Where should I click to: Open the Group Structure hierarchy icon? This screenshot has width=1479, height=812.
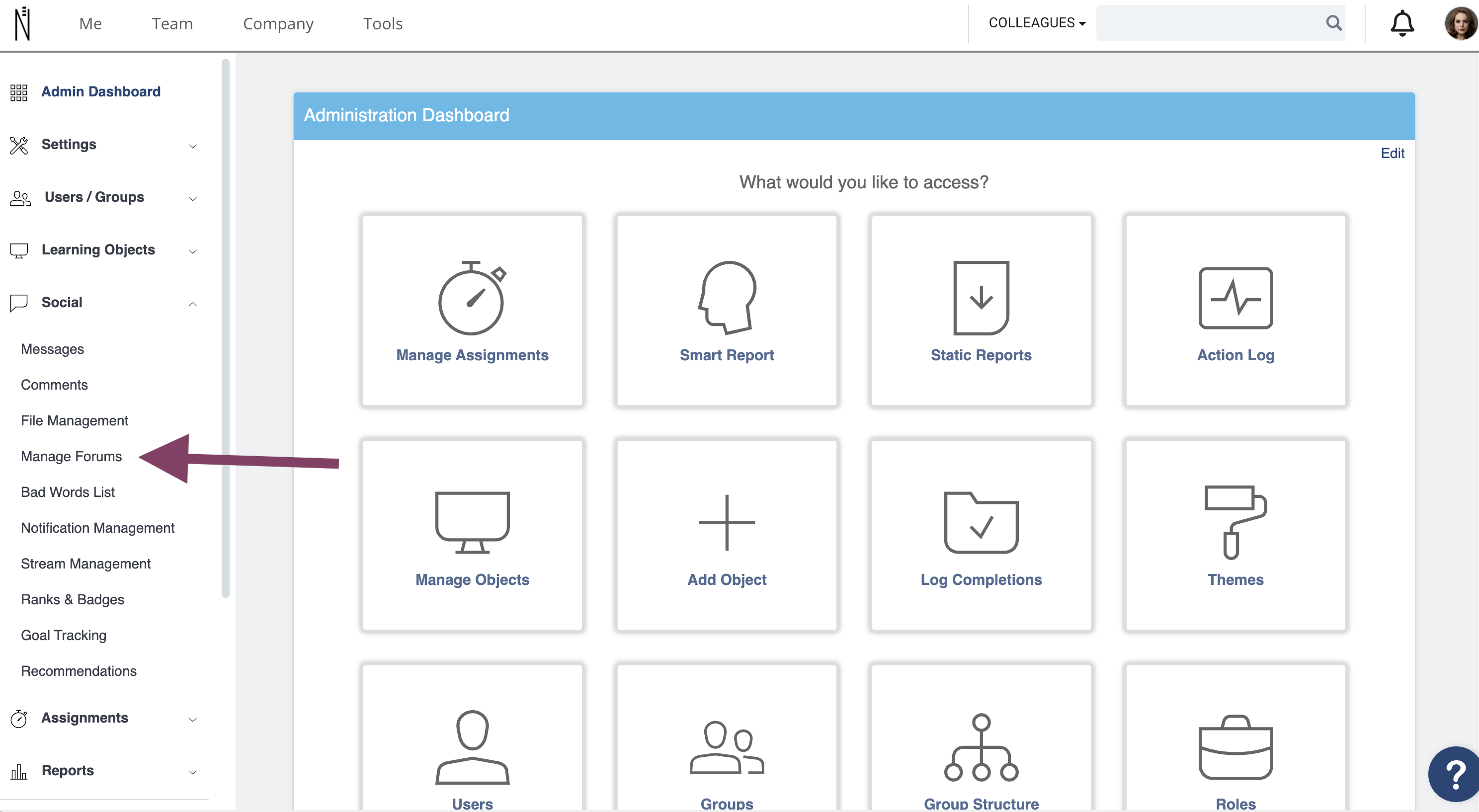[981, 747]
